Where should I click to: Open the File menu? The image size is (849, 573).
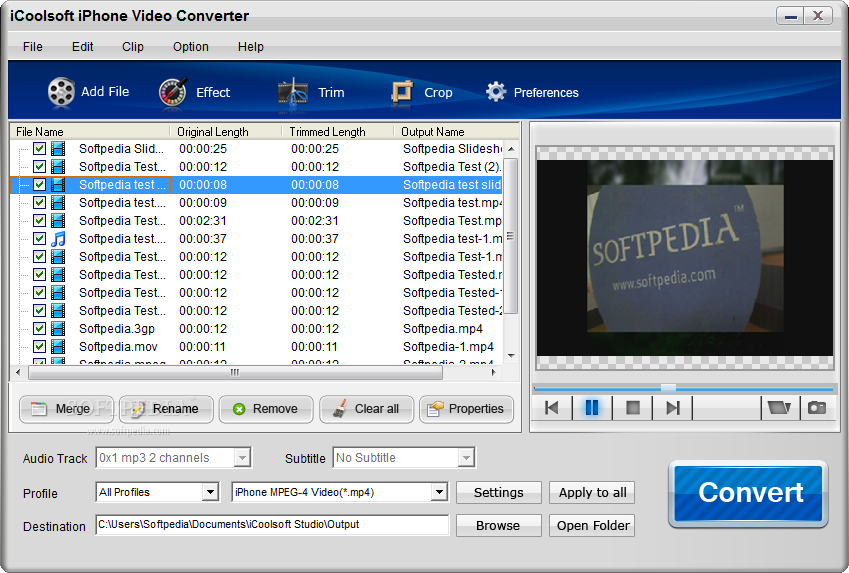32,47
